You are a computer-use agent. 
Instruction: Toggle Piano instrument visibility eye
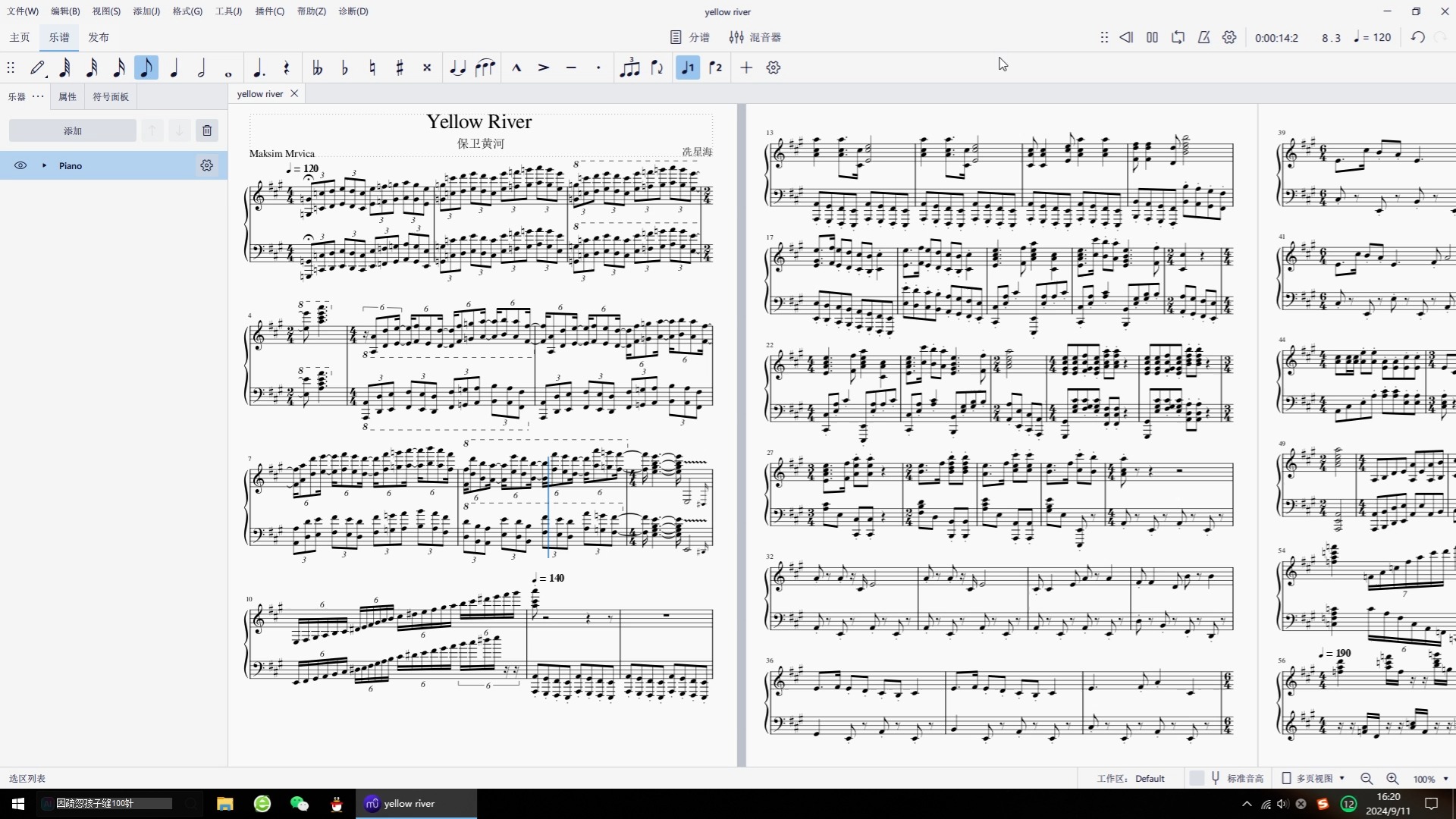coord(20,165)
